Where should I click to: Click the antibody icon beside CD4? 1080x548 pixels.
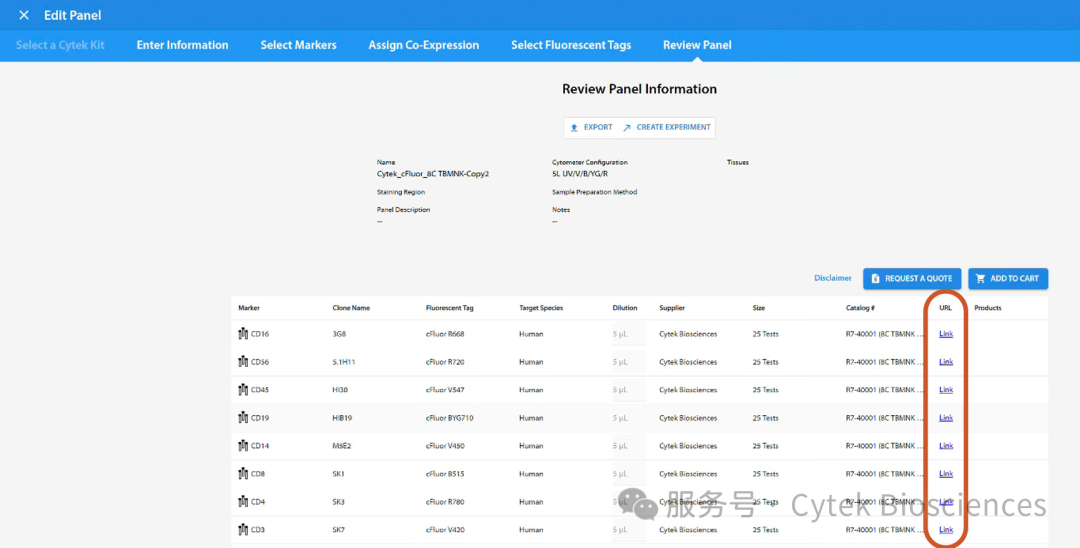point(243,502)
